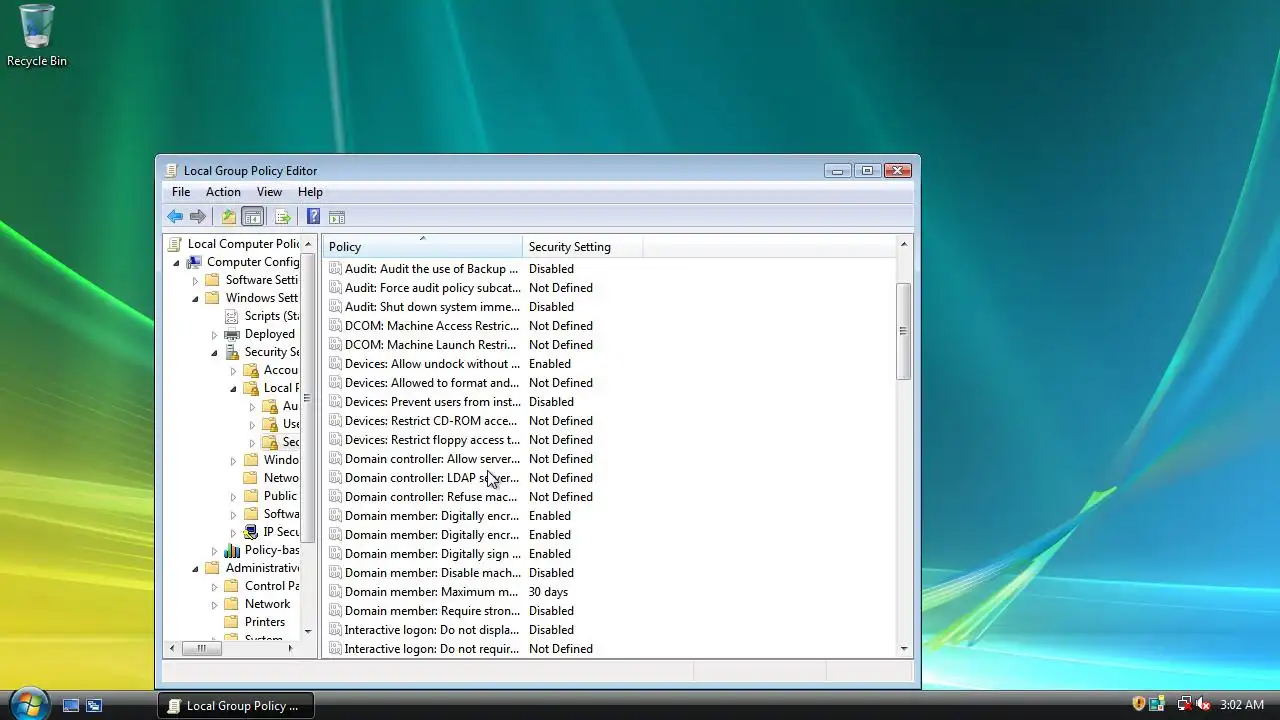This screenshot has width=1280, height=720.
Task: Click Show Desktop quick launch icon
Action: tap(71, 705)
